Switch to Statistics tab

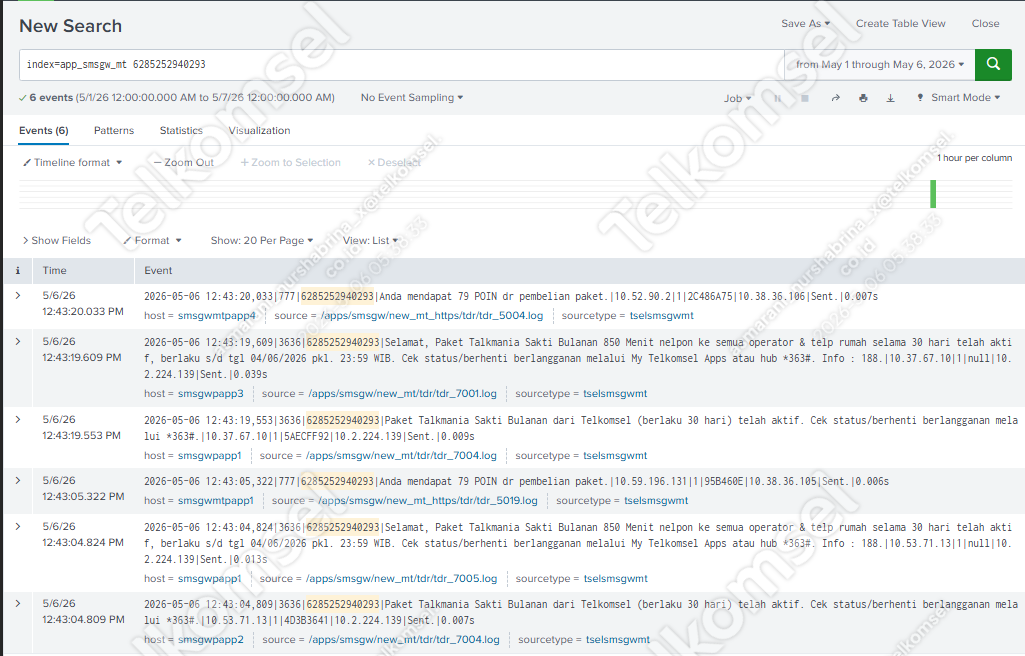pos(181,131)
